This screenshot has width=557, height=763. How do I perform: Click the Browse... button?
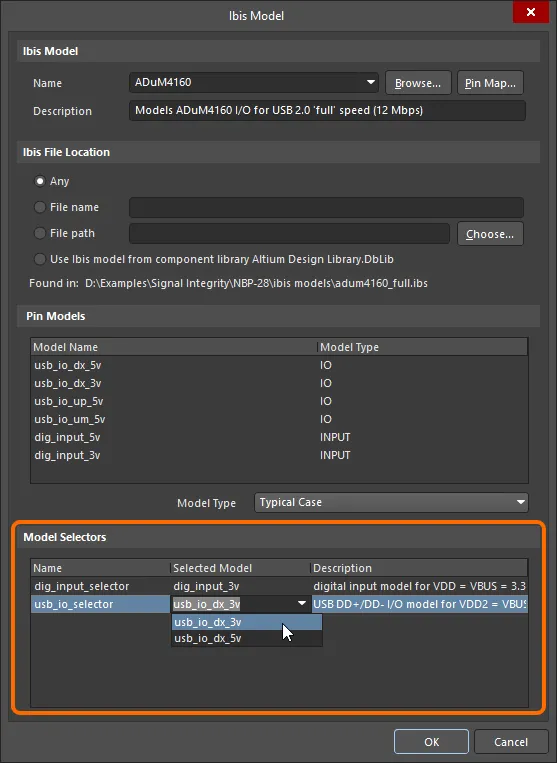[418, 83]
